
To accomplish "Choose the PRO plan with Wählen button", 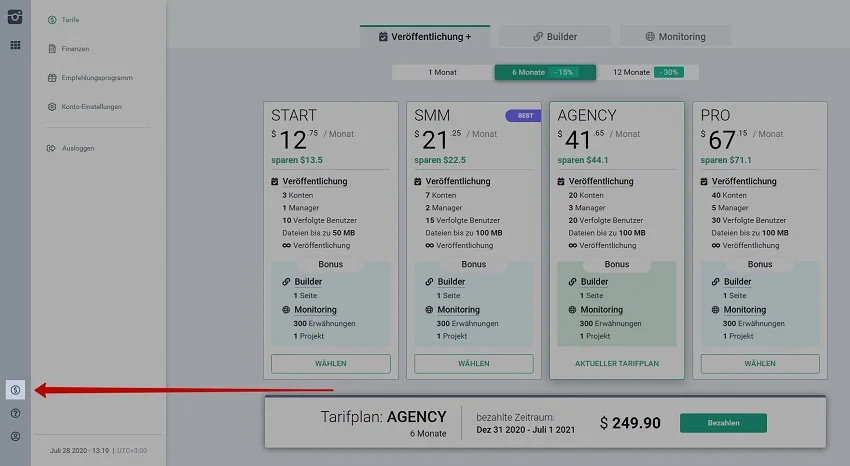I will 760,364.
